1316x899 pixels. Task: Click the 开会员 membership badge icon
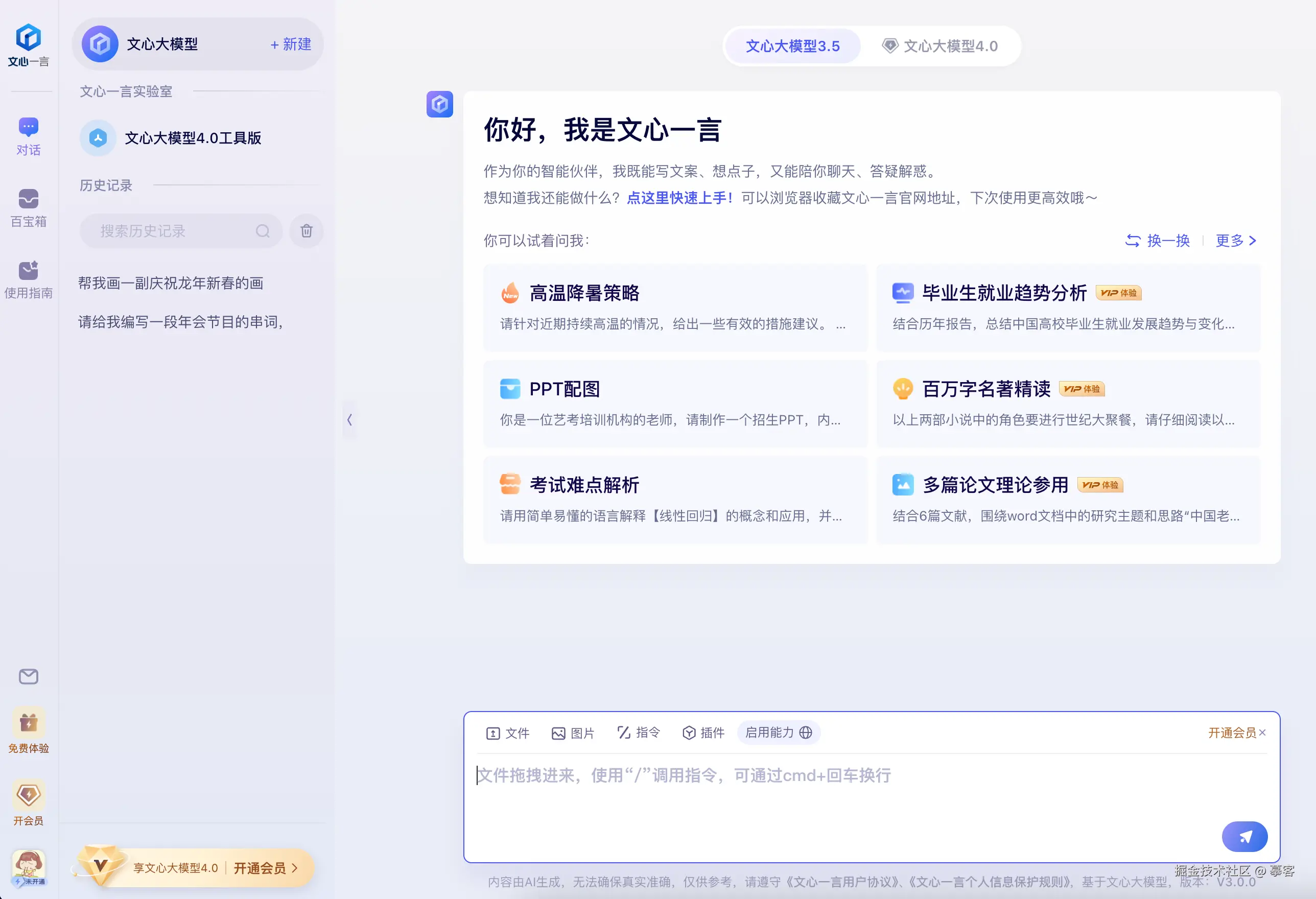[x=28, y=795]
